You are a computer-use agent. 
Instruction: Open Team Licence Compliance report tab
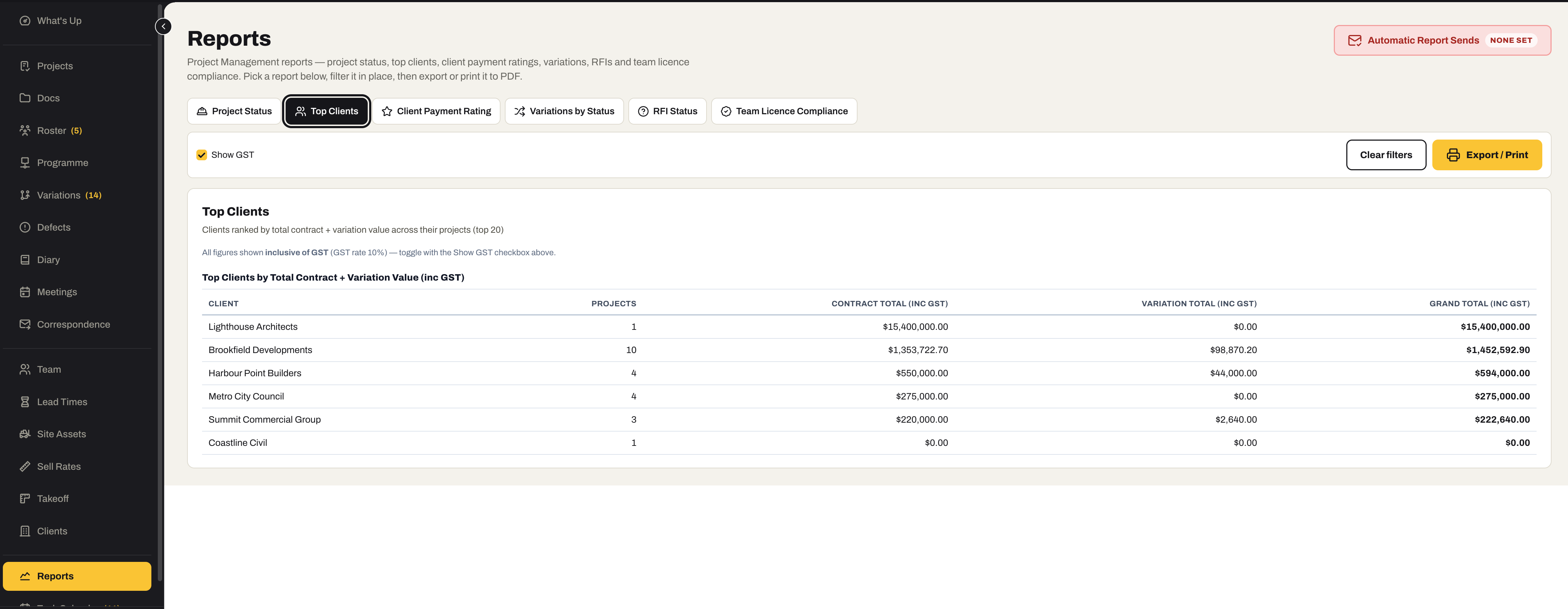784,111
